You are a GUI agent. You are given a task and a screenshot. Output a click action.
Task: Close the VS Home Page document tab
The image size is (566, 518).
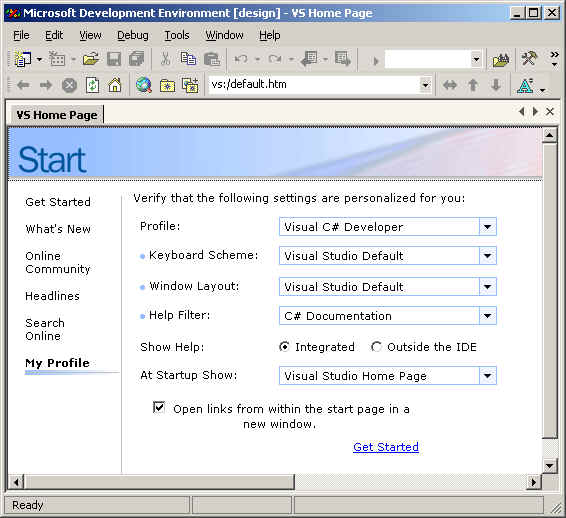click(550, 112)
